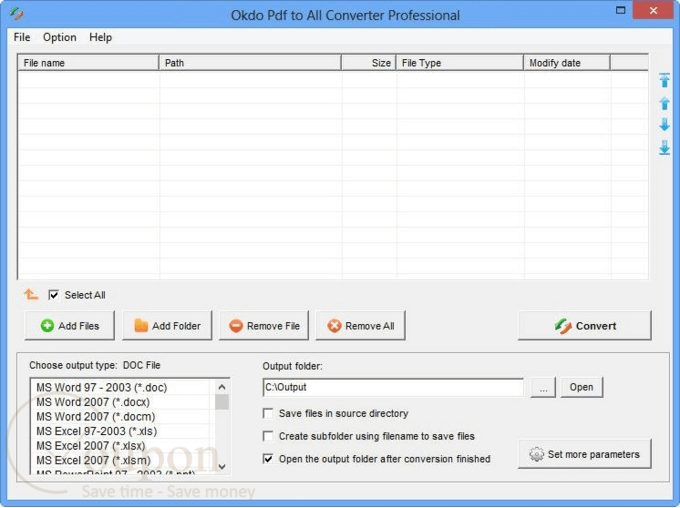Click the Output folder path field
The height and width of the screenshot is (508, 680).
coord(393,387)
